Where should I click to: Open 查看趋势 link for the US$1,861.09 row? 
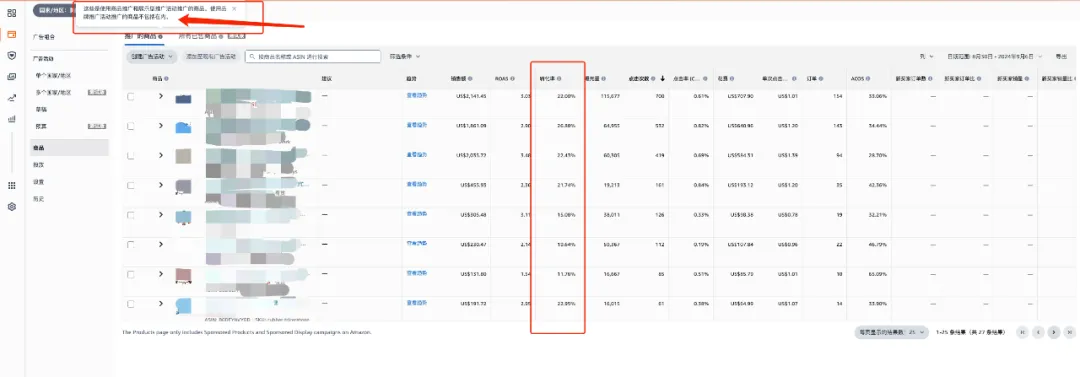pyautogui.click(x=416, y=125)
